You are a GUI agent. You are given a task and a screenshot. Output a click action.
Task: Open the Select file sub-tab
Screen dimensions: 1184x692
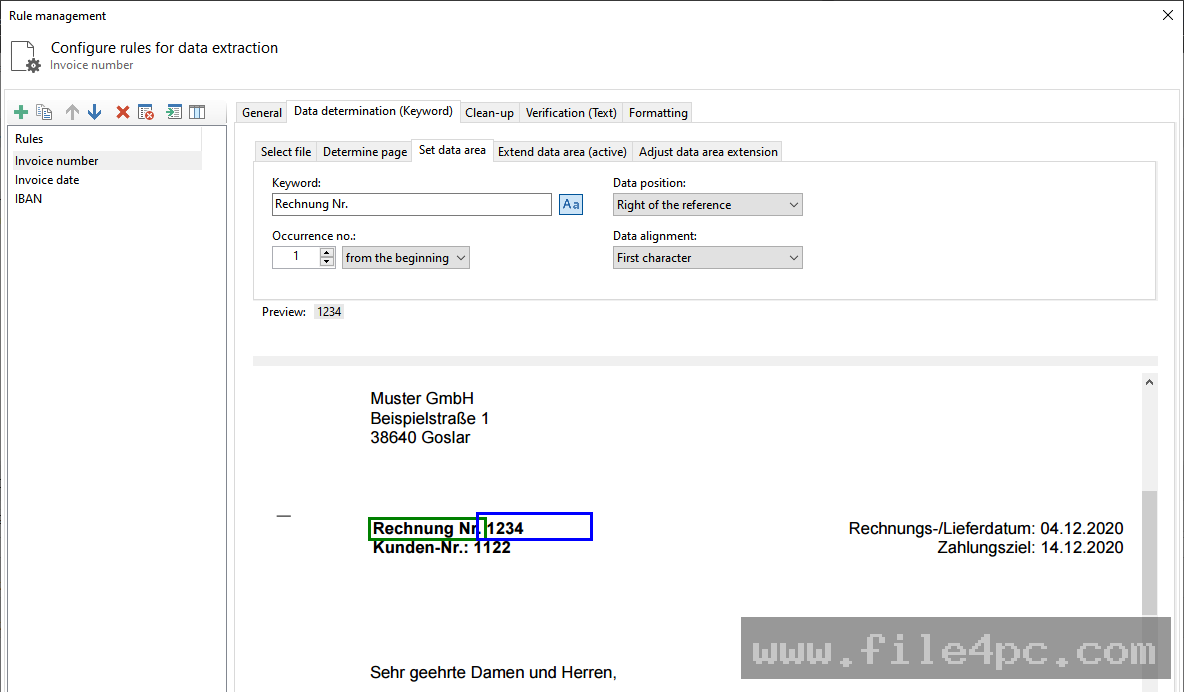[285, 152]
